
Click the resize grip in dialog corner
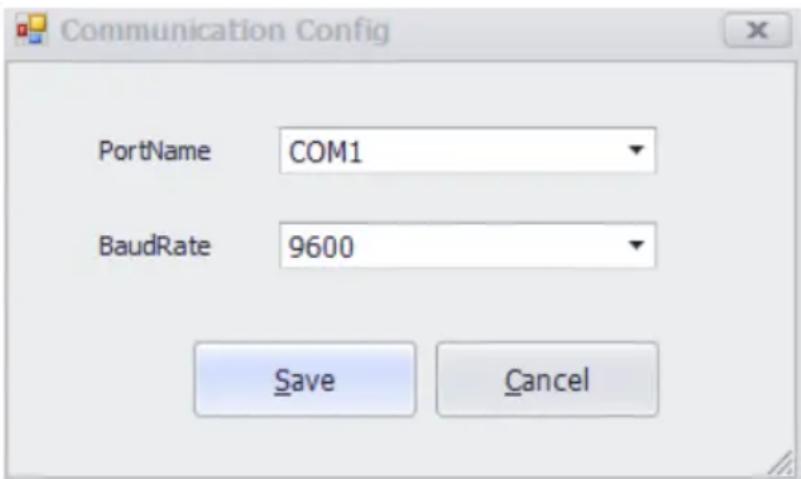(781, 463)
